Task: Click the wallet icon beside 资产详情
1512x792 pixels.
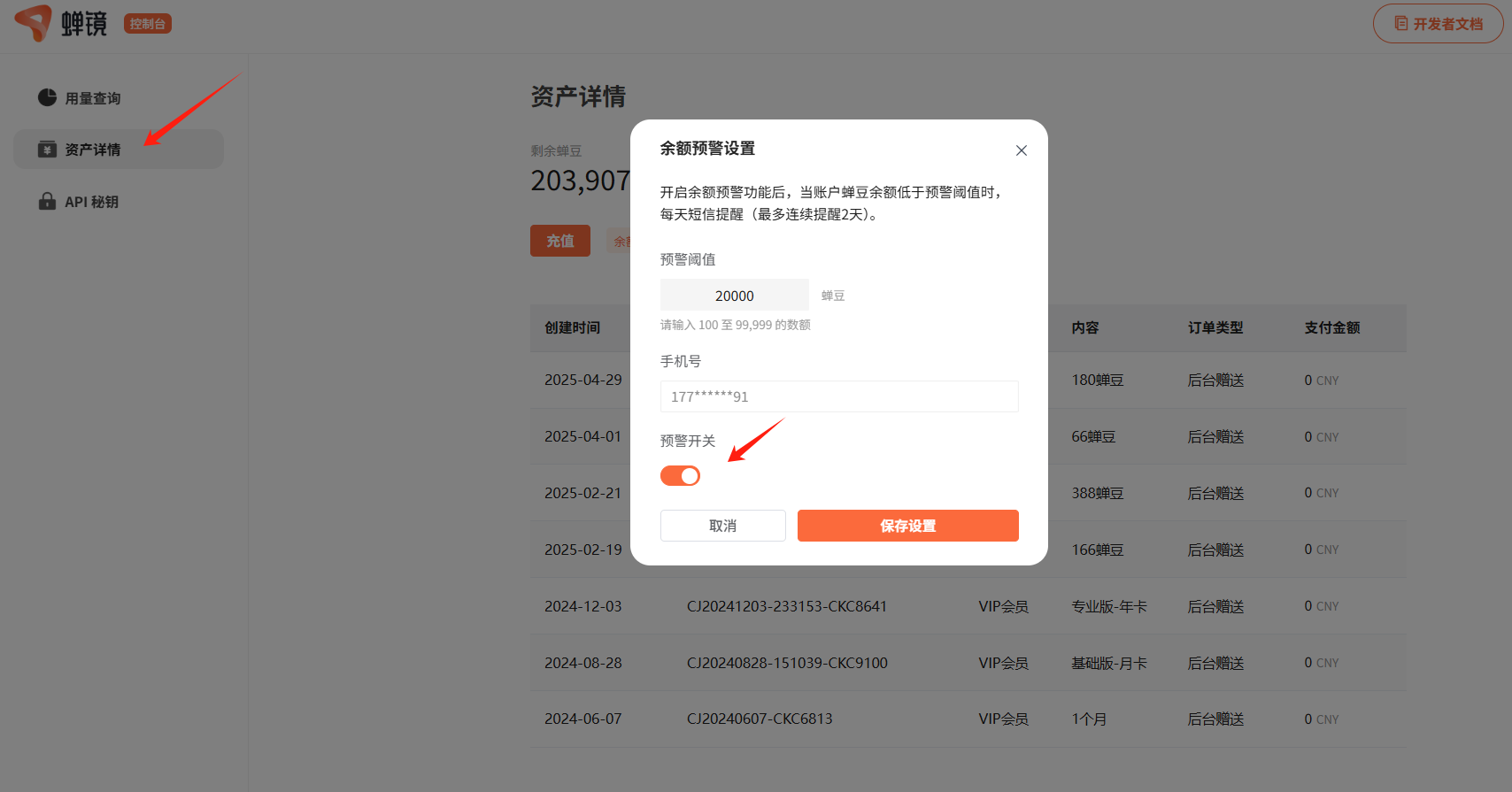Action: pos(47,150)
